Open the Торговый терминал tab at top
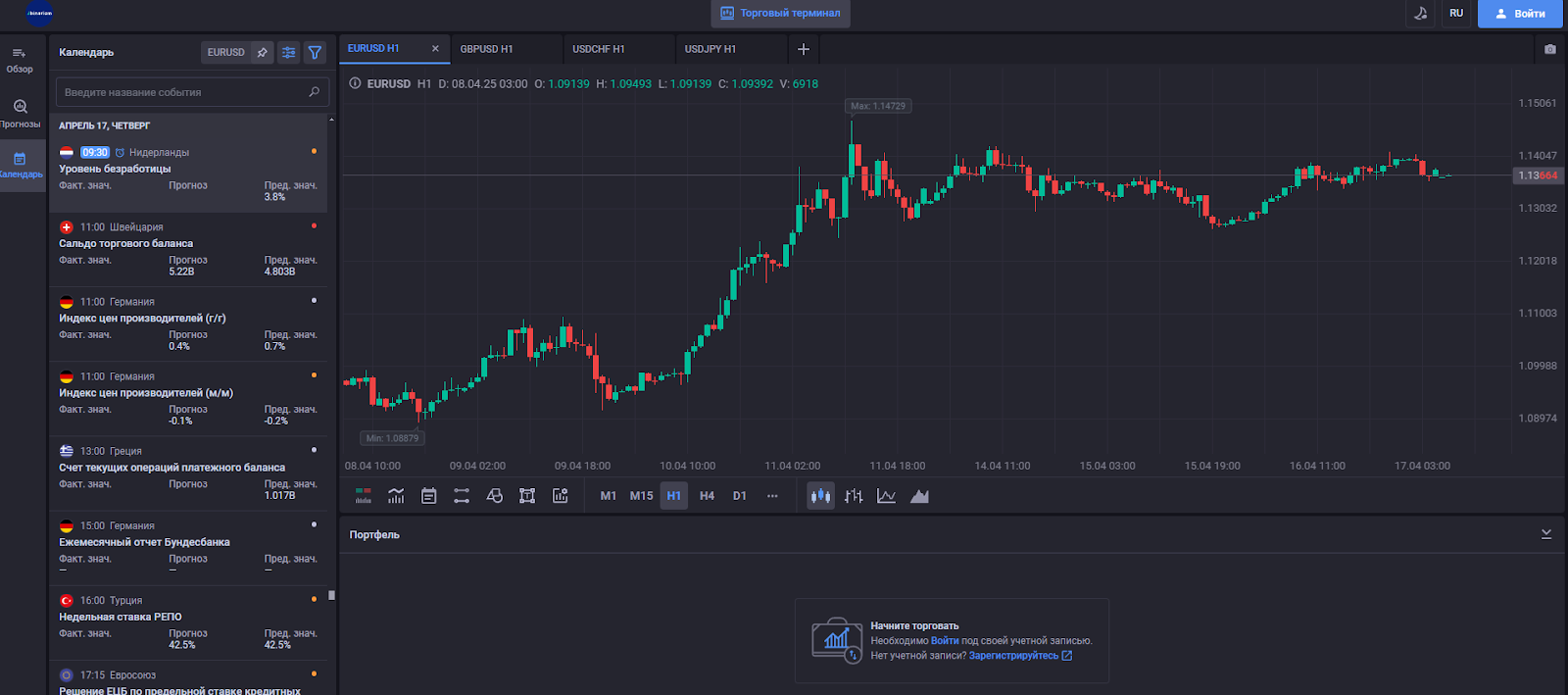Screen dimensions: 1568x695 (x=780, y=13)
